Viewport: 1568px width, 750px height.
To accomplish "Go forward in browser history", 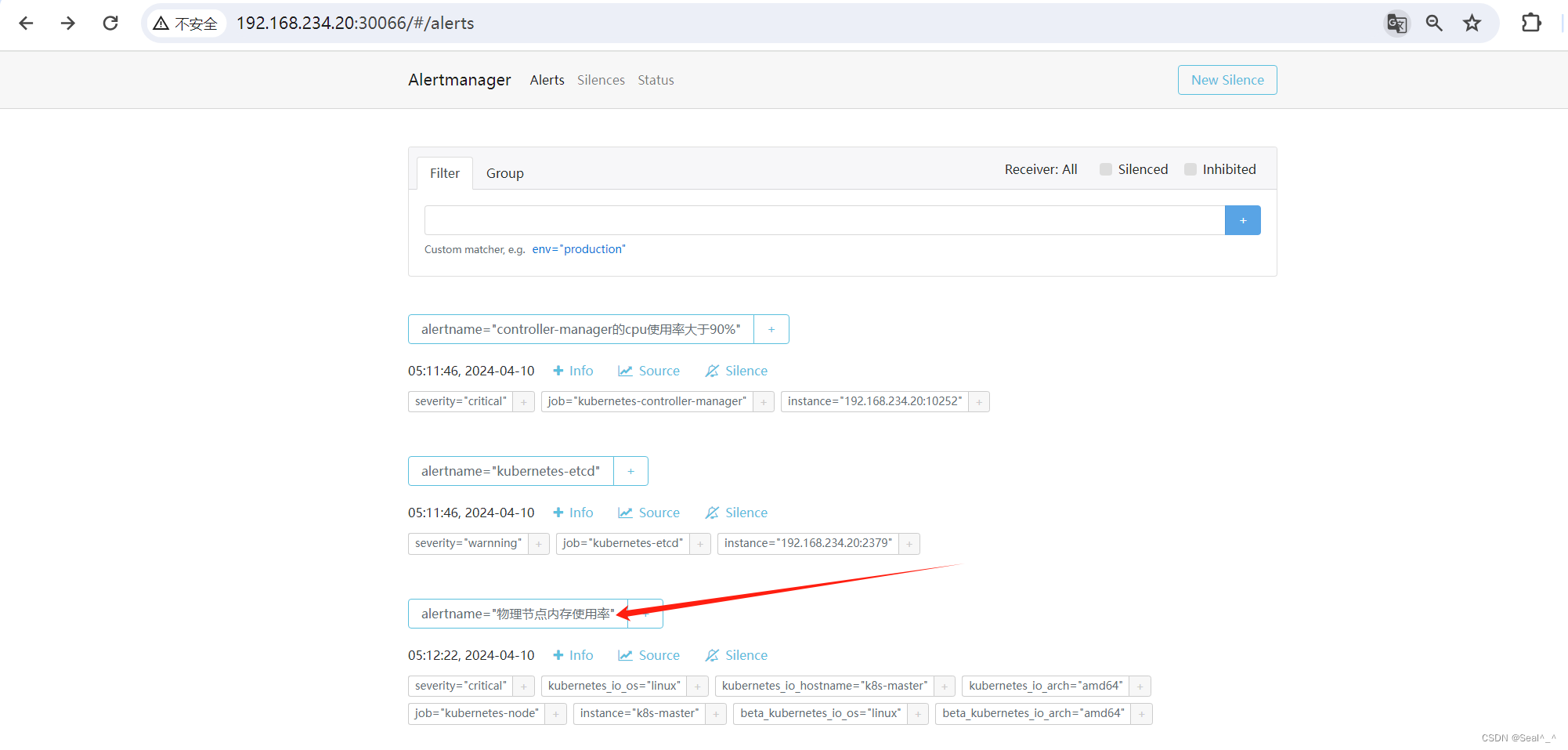I will pyautogui.click(x=68, y=24).
